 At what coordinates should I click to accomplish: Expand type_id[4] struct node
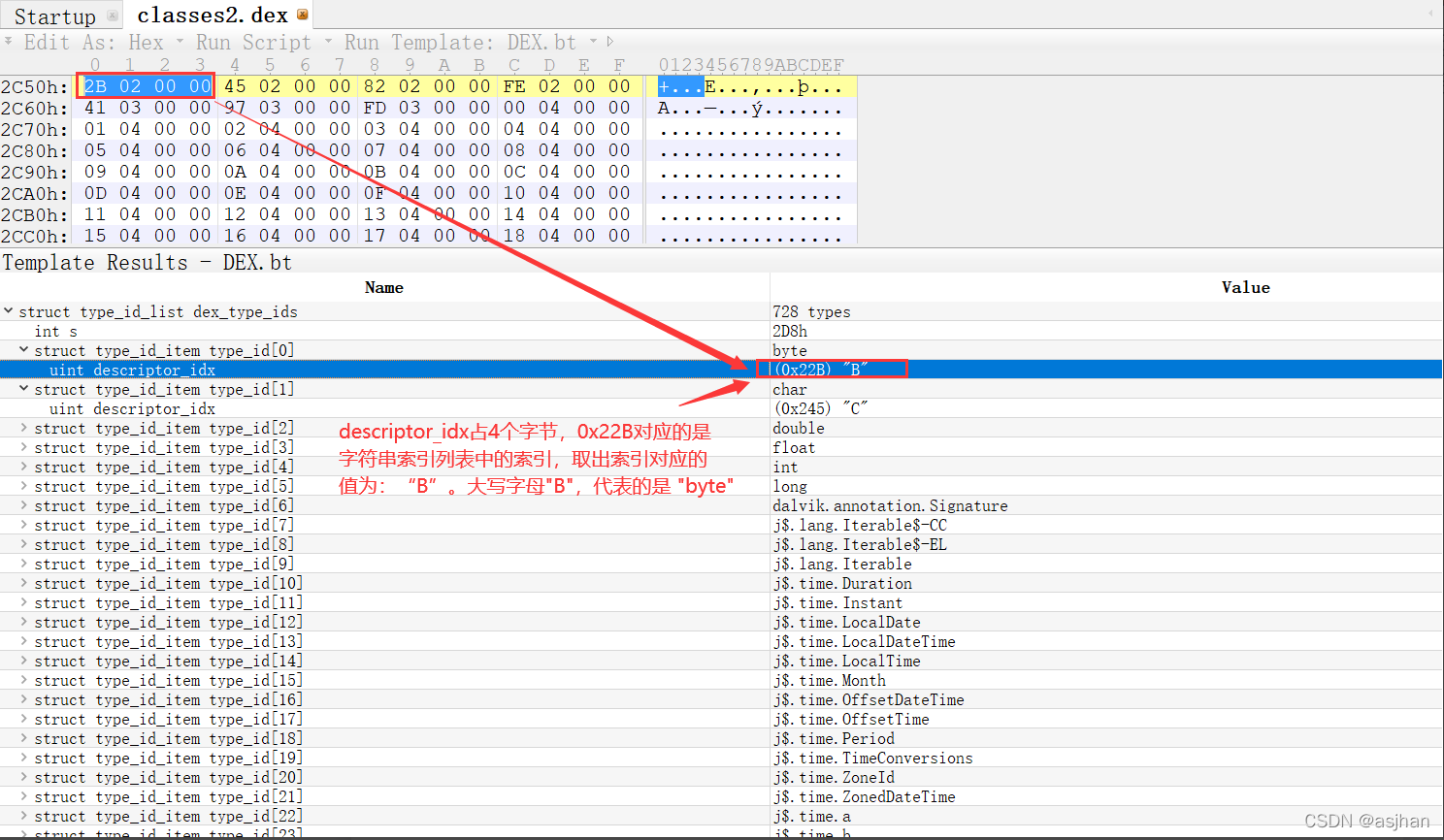click(x=24, y=467)
